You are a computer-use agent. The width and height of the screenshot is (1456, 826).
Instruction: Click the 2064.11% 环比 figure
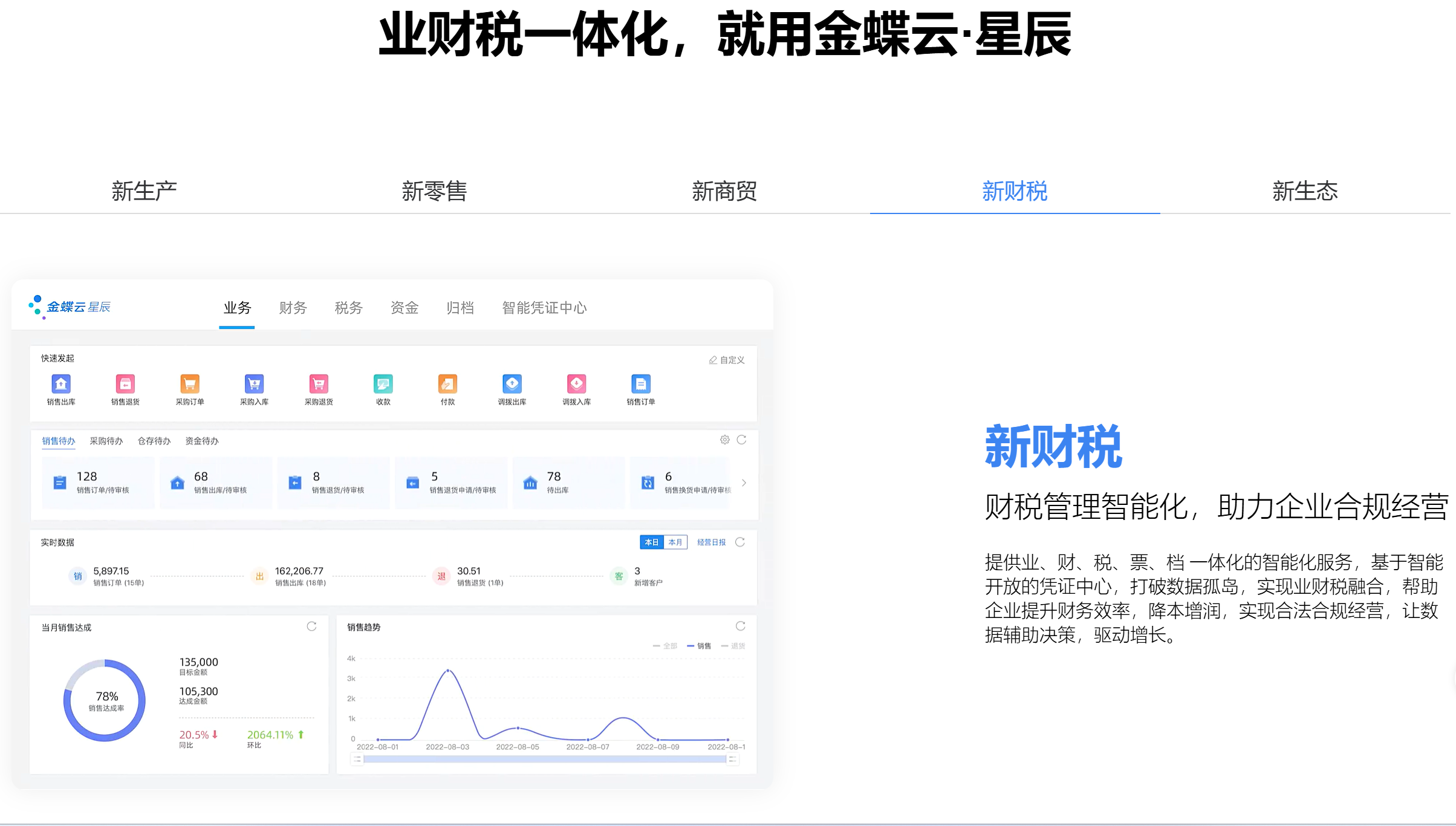click(276, 735)
